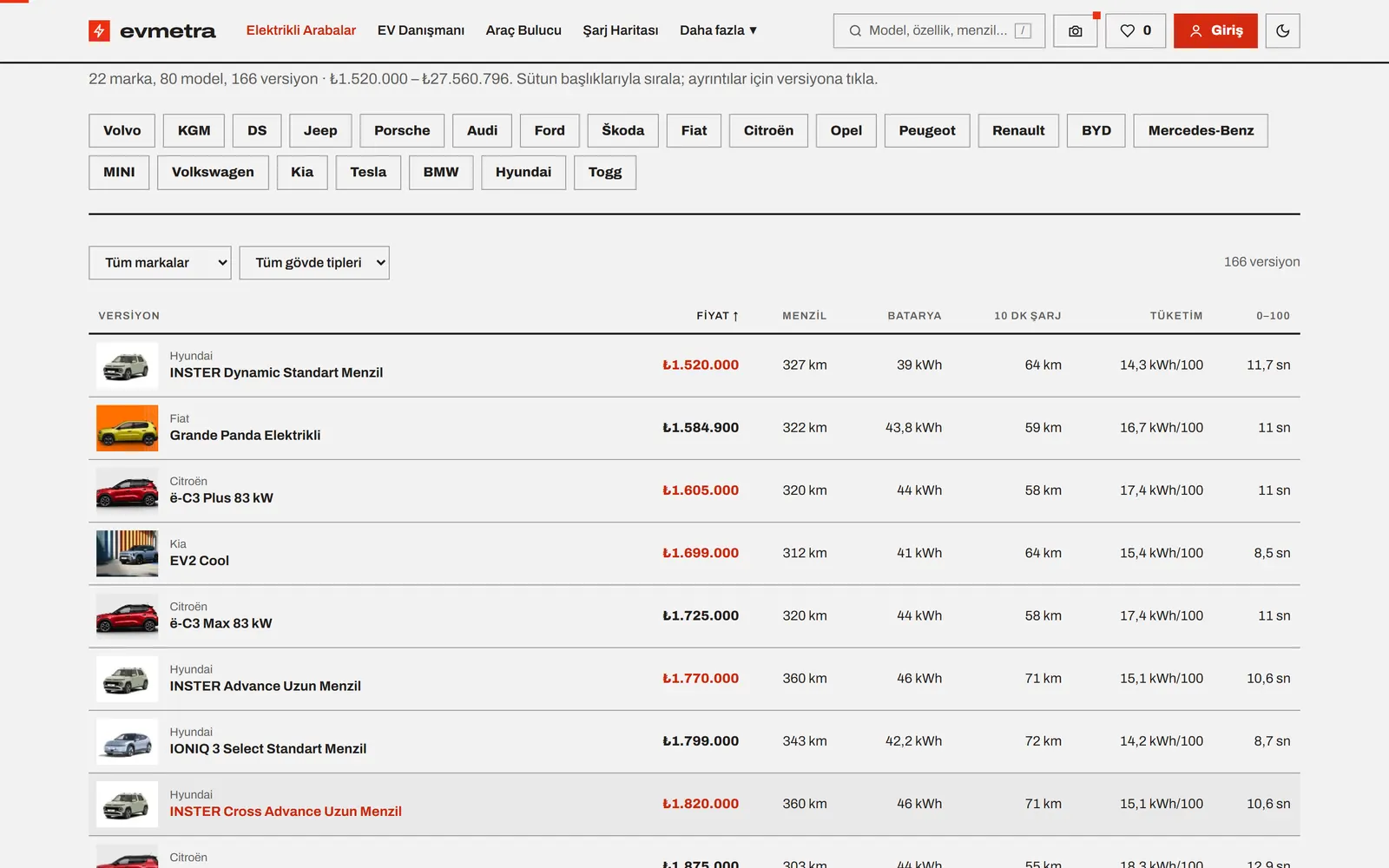Expand the Daha fazla menu
This screenshot has width=1389, height=868.
(718, 30)
